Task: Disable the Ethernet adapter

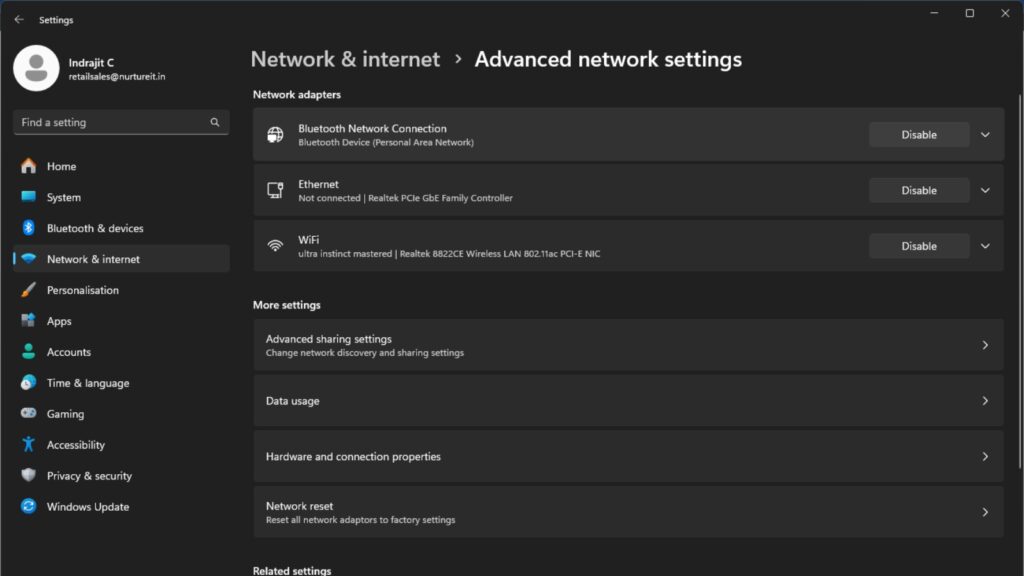Action: coord(918,190)
